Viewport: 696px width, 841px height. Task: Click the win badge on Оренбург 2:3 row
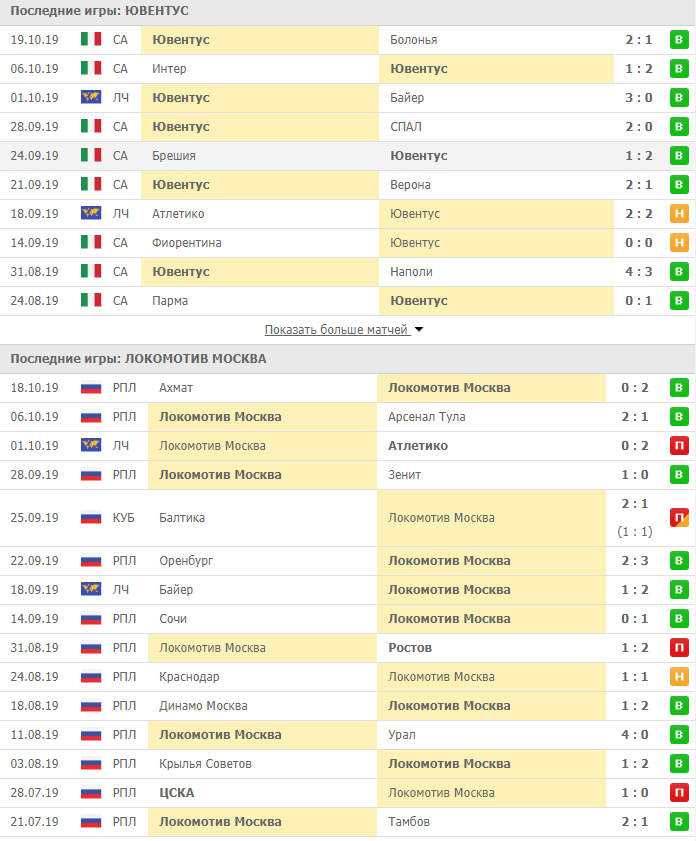679,560
